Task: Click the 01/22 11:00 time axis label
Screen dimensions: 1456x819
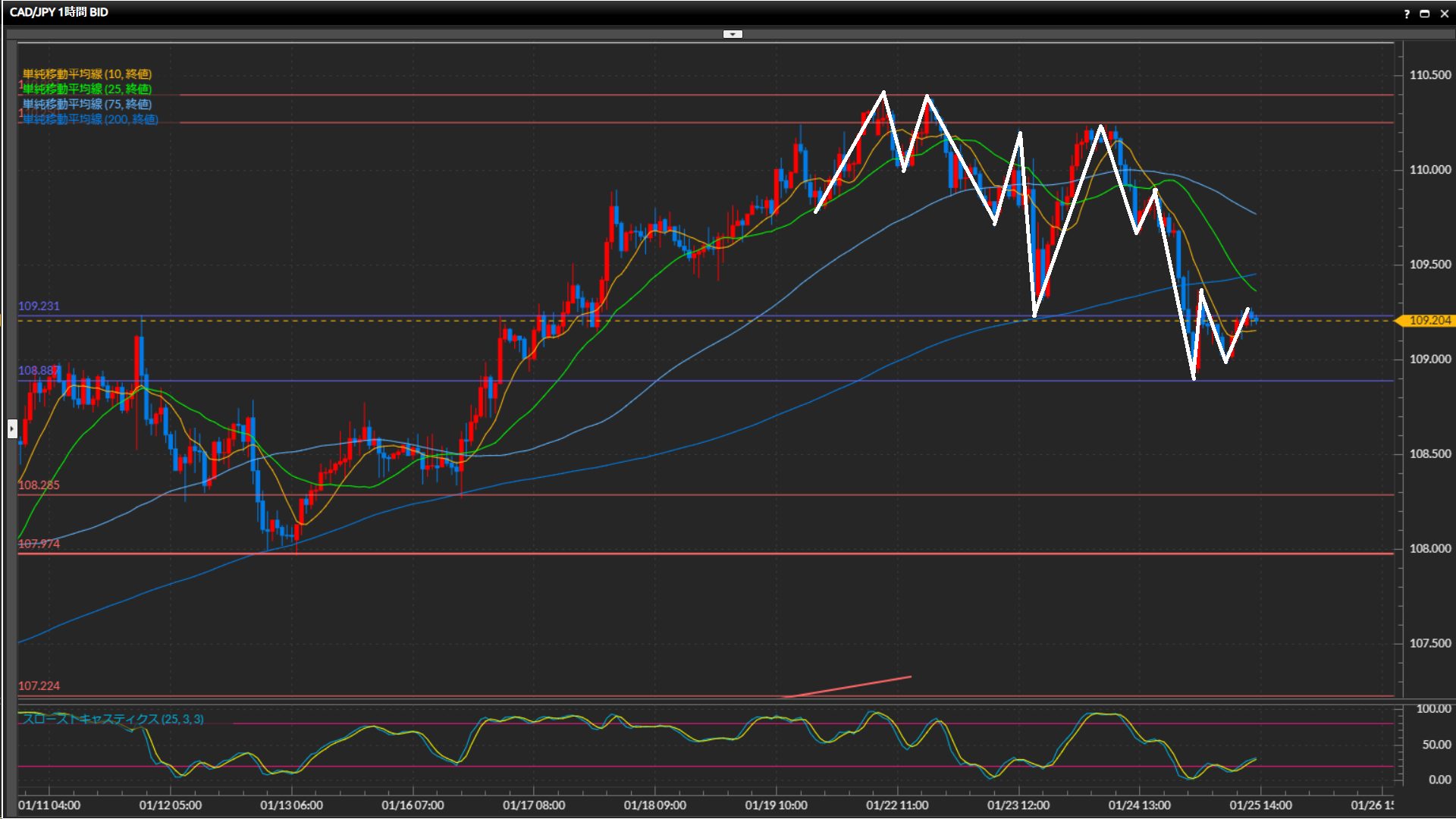Action: (897, 805)
